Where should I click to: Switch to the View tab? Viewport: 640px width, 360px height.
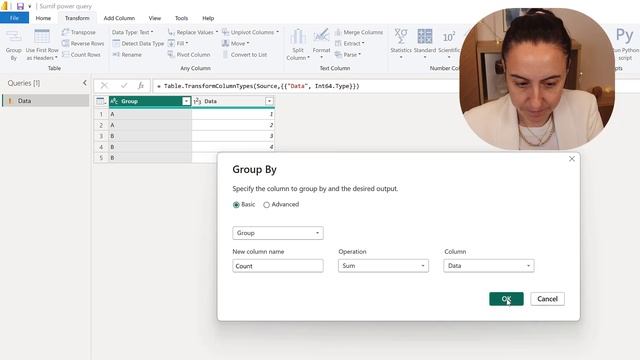click(x=155, y=18)
